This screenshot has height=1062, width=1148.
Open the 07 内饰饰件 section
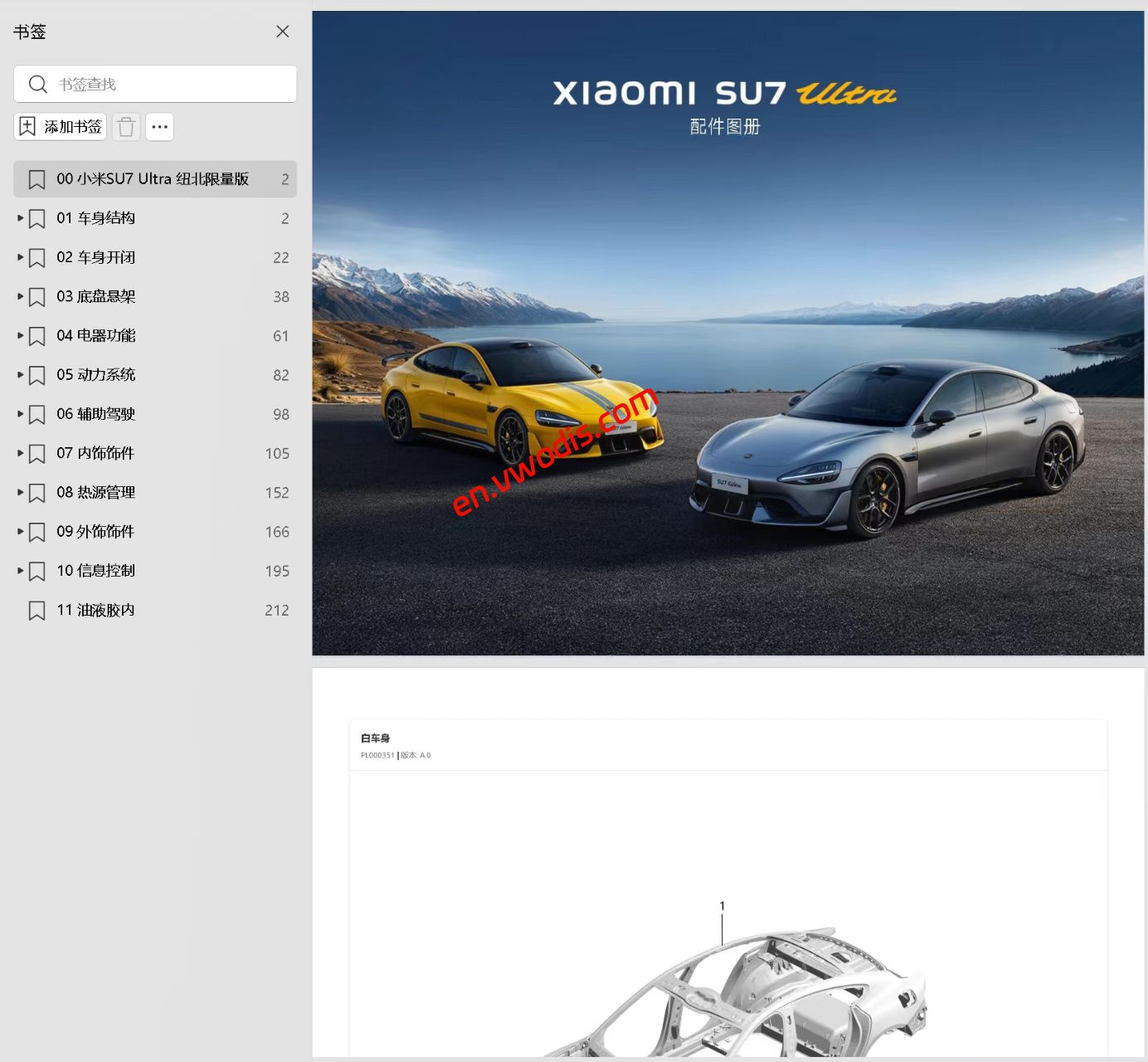95,453
